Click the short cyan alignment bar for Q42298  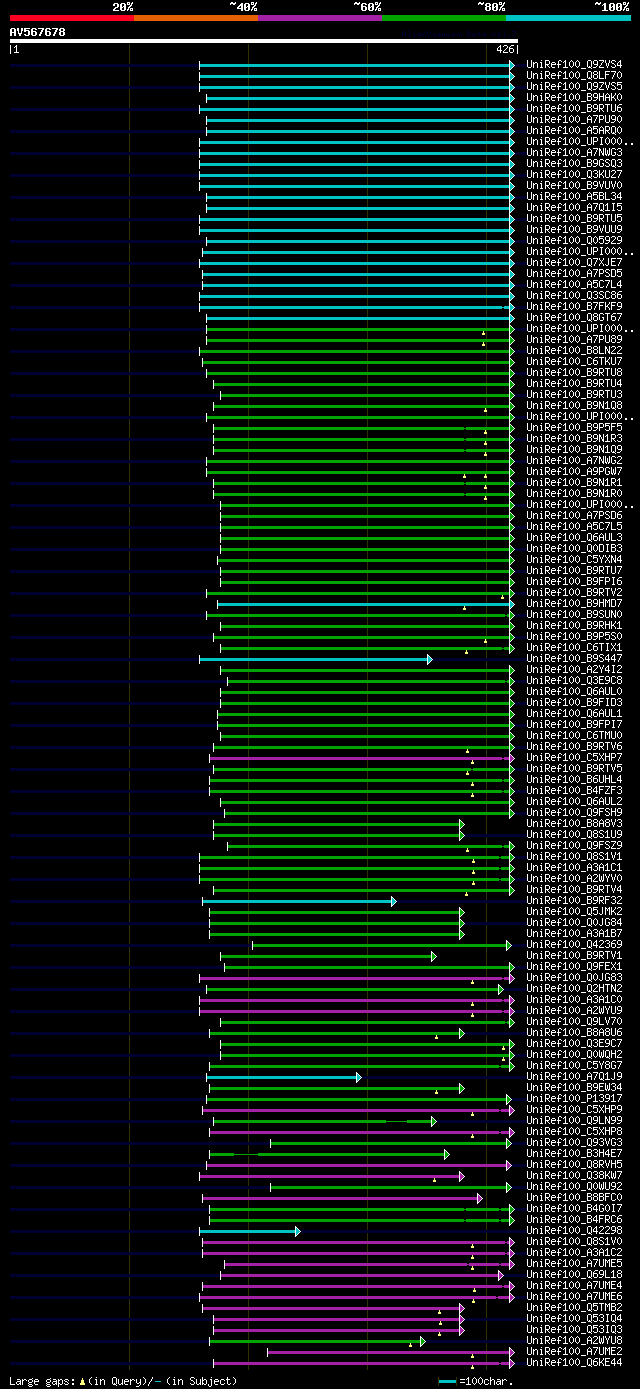pos(250,1230)
